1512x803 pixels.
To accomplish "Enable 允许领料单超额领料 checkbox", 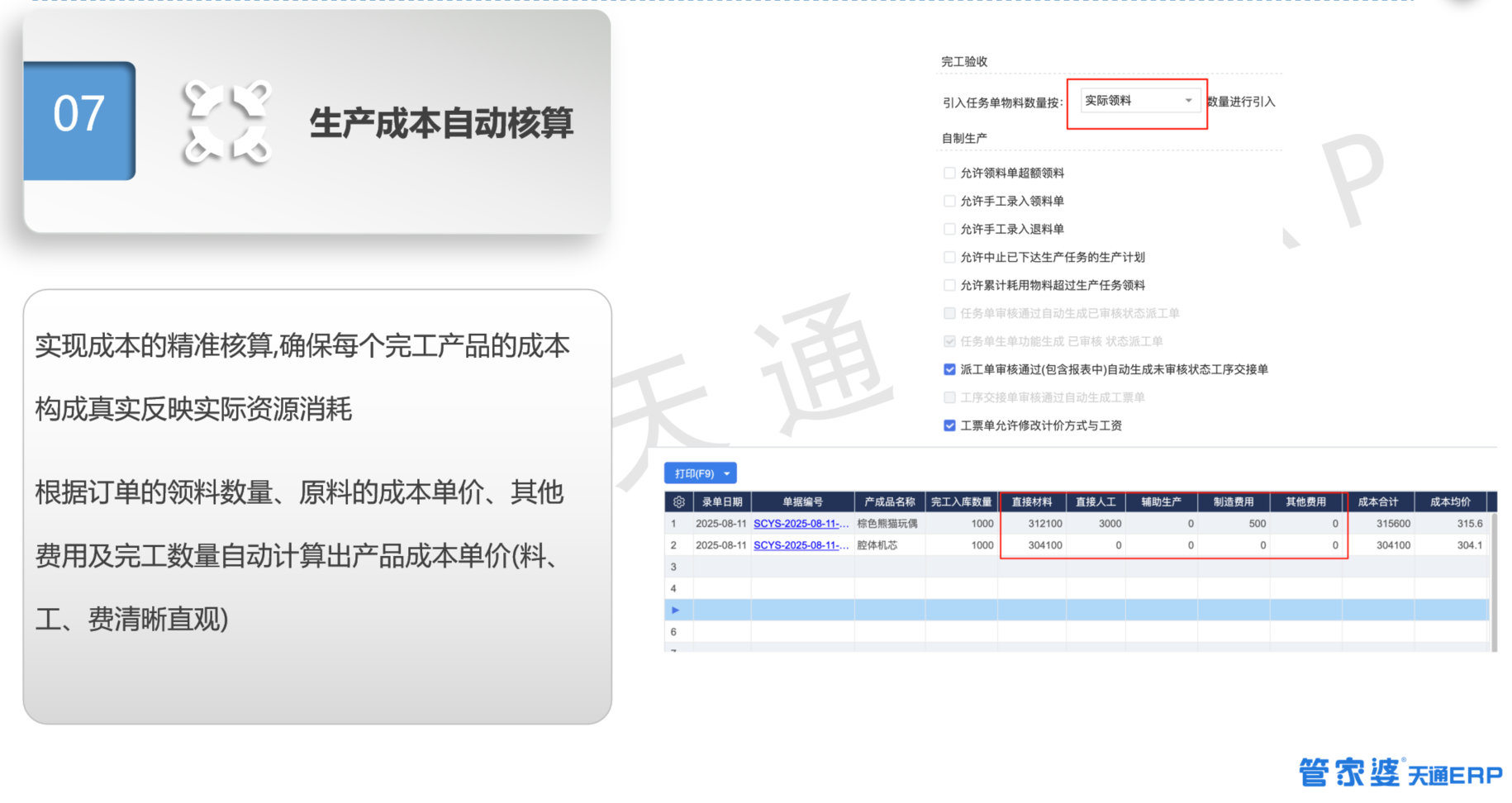I will pos(949,173).
